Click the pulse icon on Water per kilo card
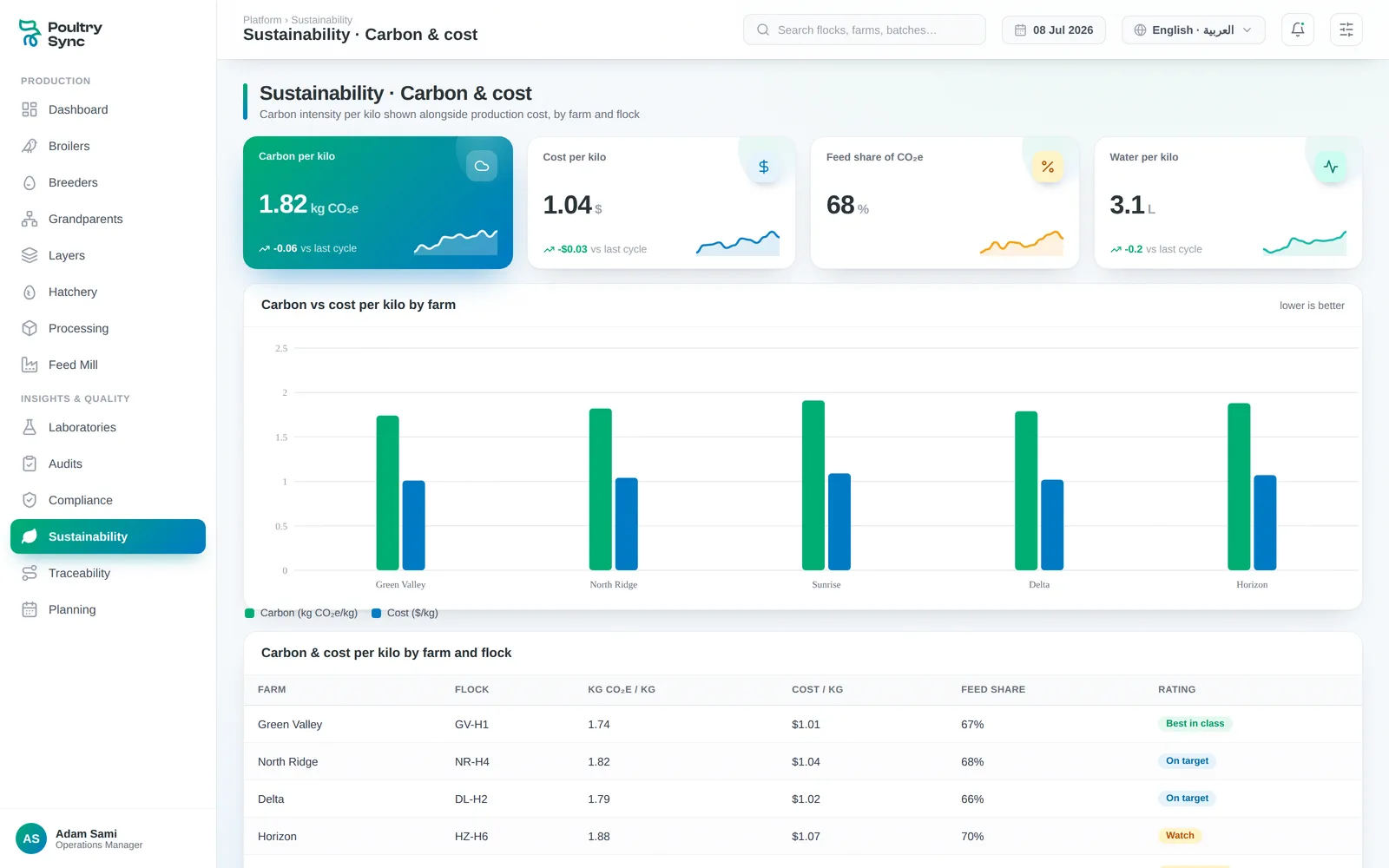Screen dimensions: 1389x868 (1331, 167)
